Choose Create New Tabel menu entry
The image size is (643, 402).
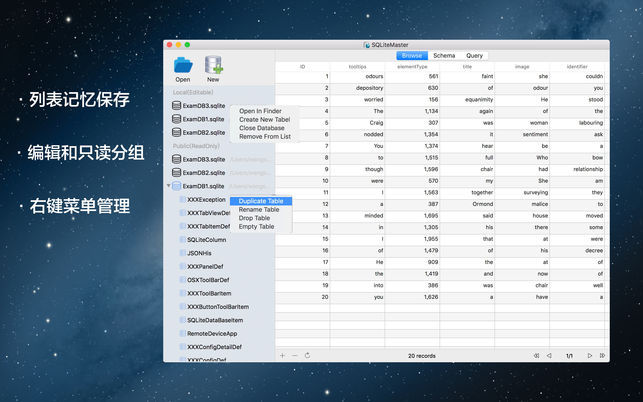click(x=264, y=119)
